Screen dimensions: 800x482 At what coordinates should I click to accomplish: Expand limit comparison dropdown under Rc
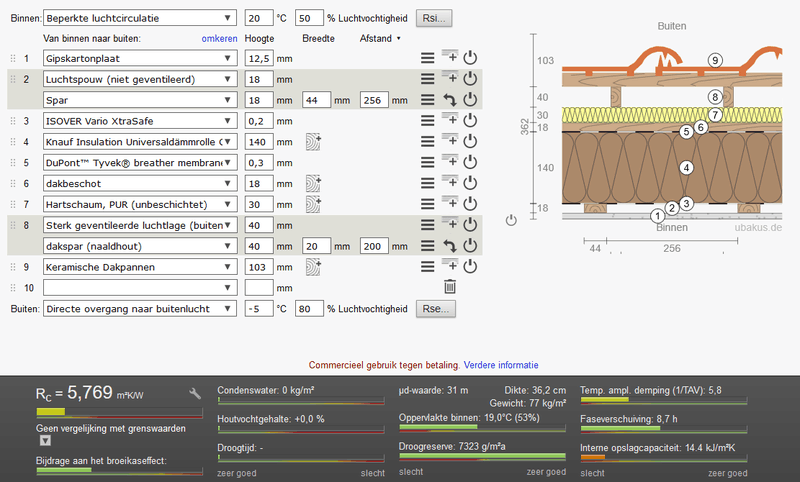(45, 441)
